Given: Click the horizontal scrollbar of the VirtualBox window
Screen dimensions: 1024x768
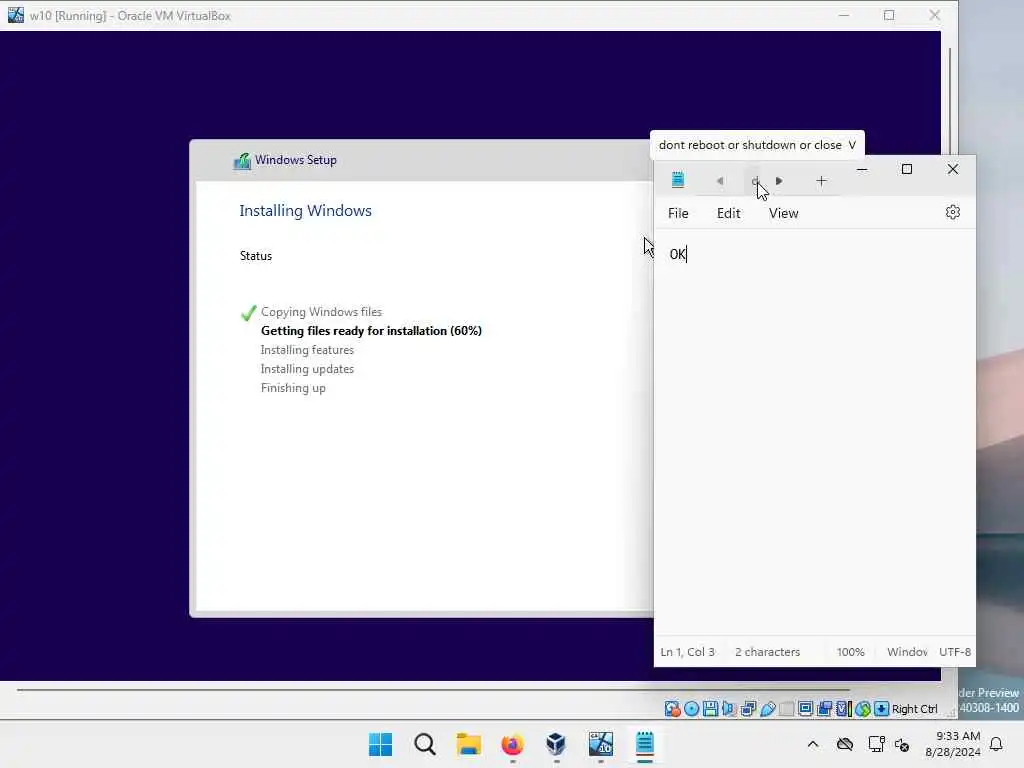Looking at the screenshot, I should pyautogui.click(x=433, y=689).
